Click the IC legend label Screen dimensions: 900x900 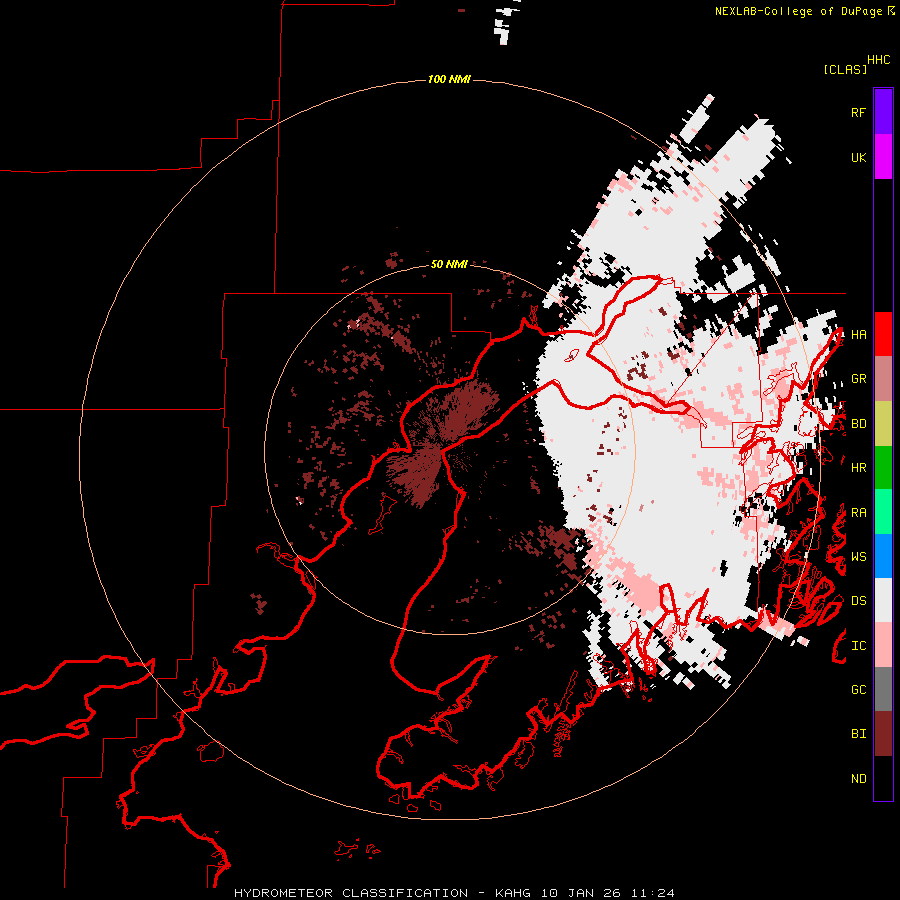tap(858, 646)
